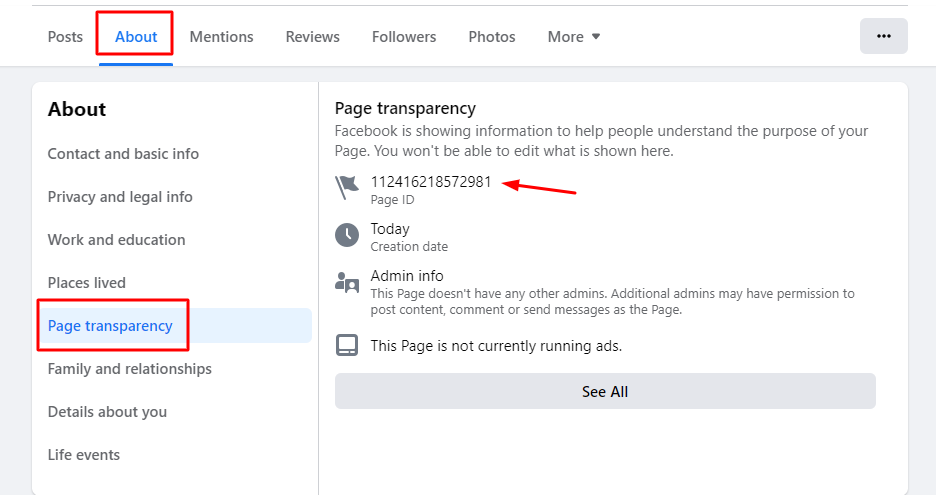Click the creation date clock icon
This screenshot has width=936, height=495.
coord(347,235)
